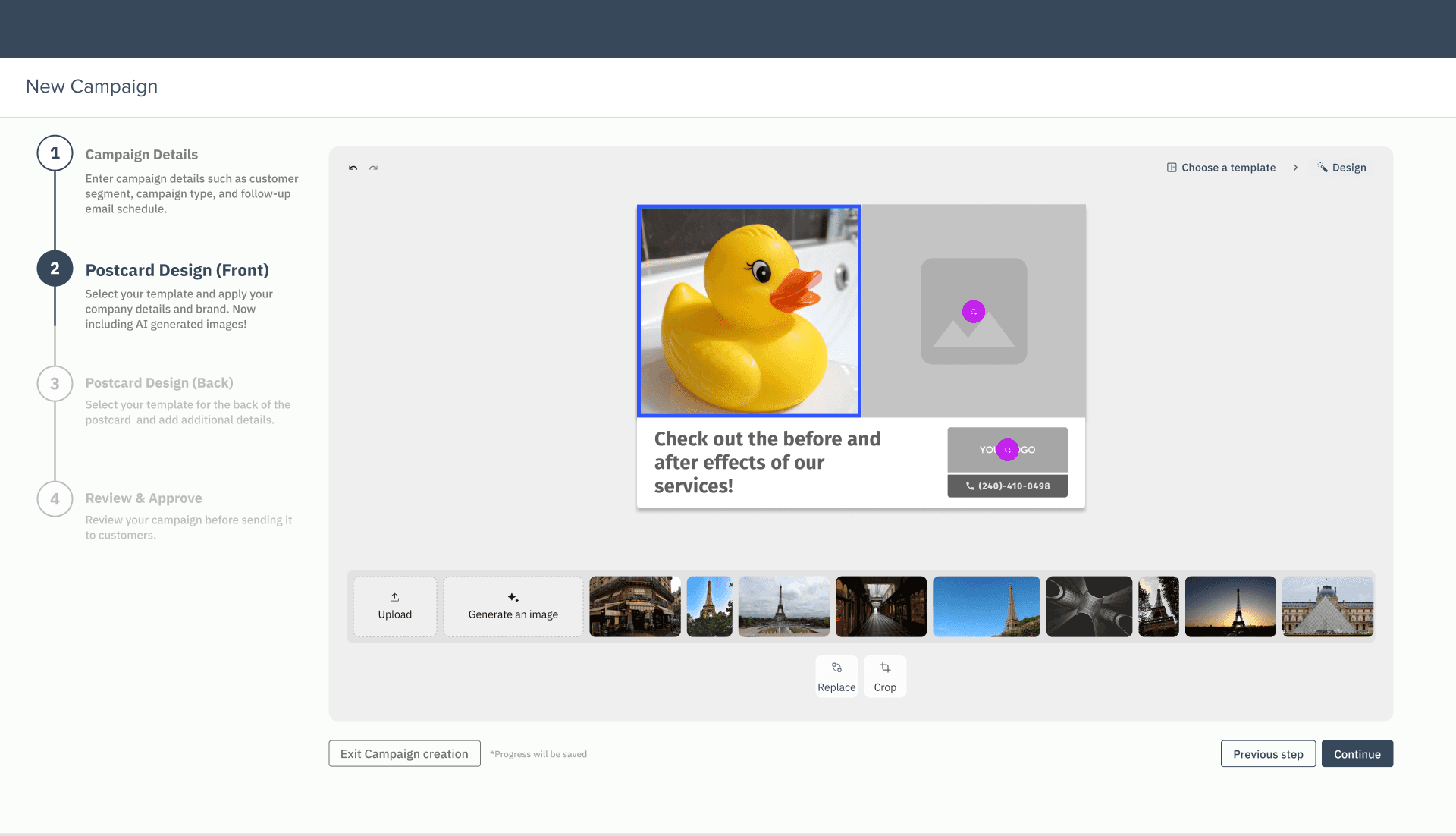The width and height of the screenshot is (1456, 836).
Task: Upload a new image
Action: (x=395, y=606)
